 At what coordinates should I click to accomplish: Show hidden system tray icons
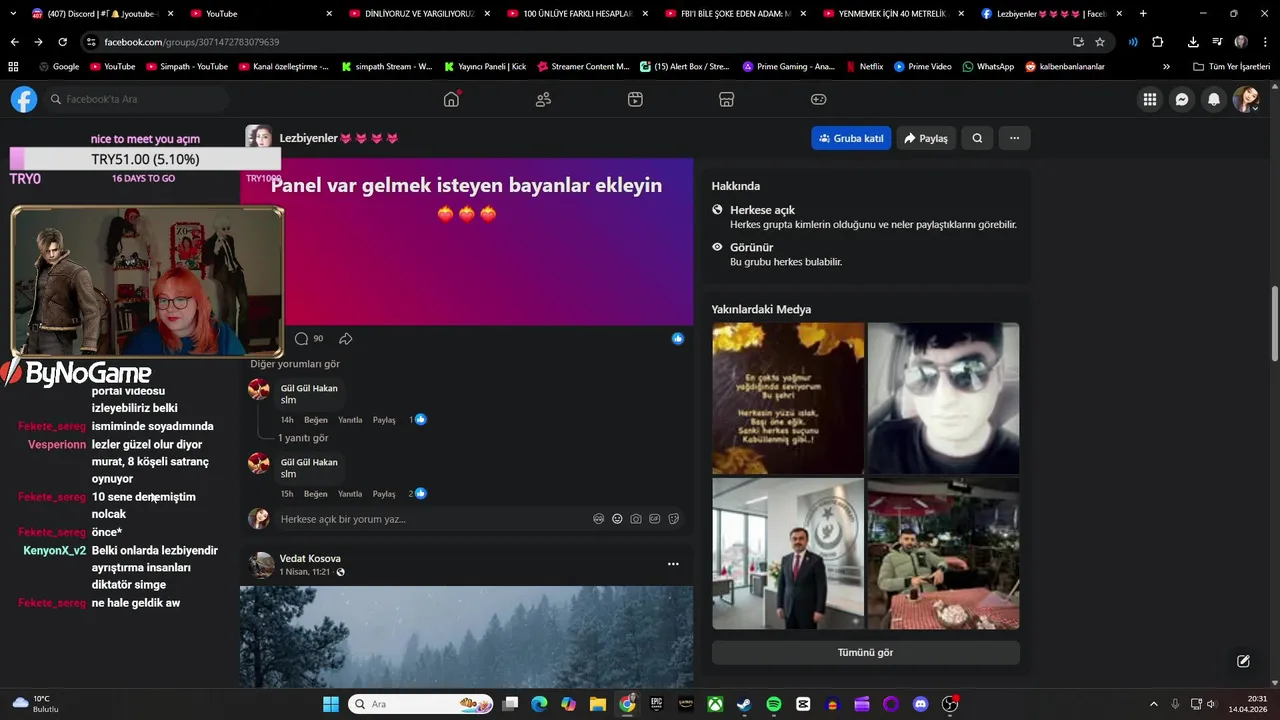(1153, 704)
